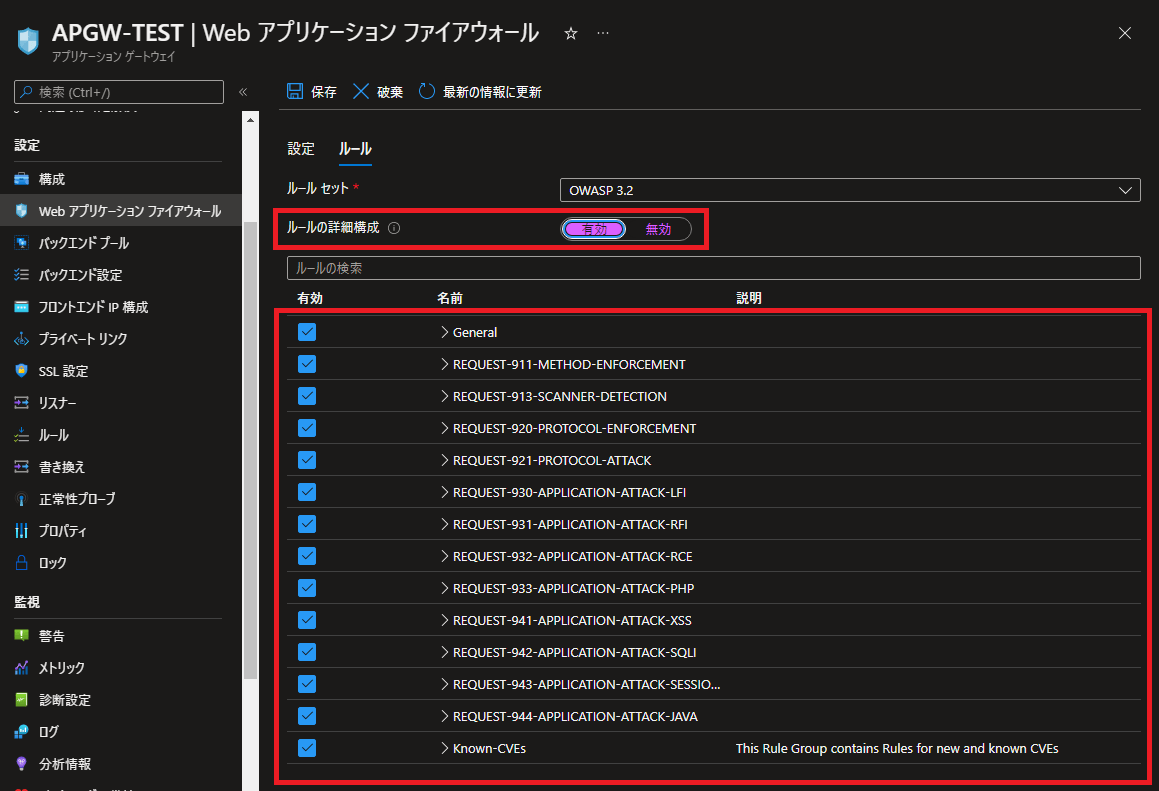Uncheck REQUEST-930-APPLICATION-ATTACK-LFI checkbox
Screen dimensions: 1159x791
(307, 492)
